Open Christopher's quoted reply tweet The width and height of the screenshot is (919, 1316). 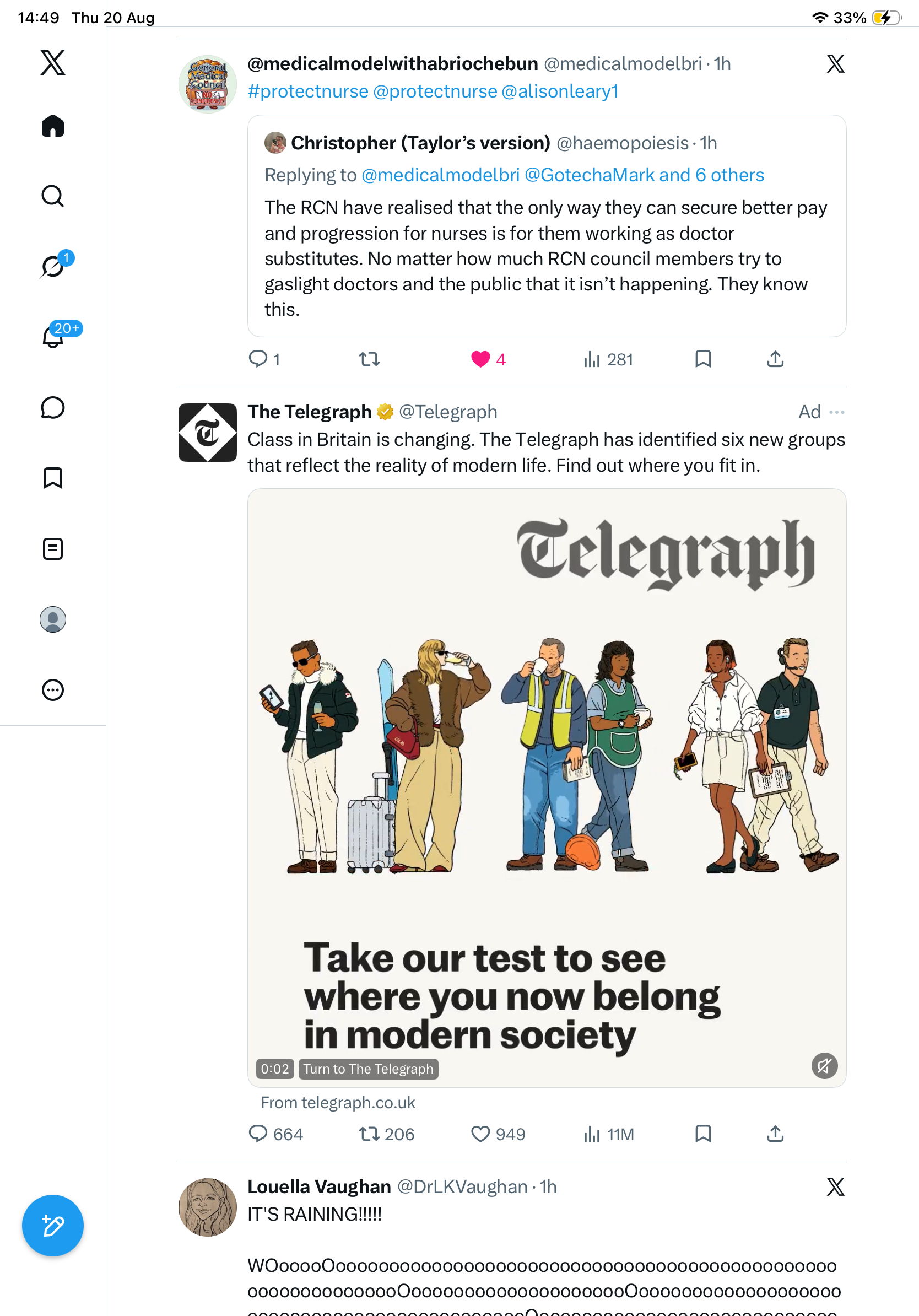pos(547,226)
